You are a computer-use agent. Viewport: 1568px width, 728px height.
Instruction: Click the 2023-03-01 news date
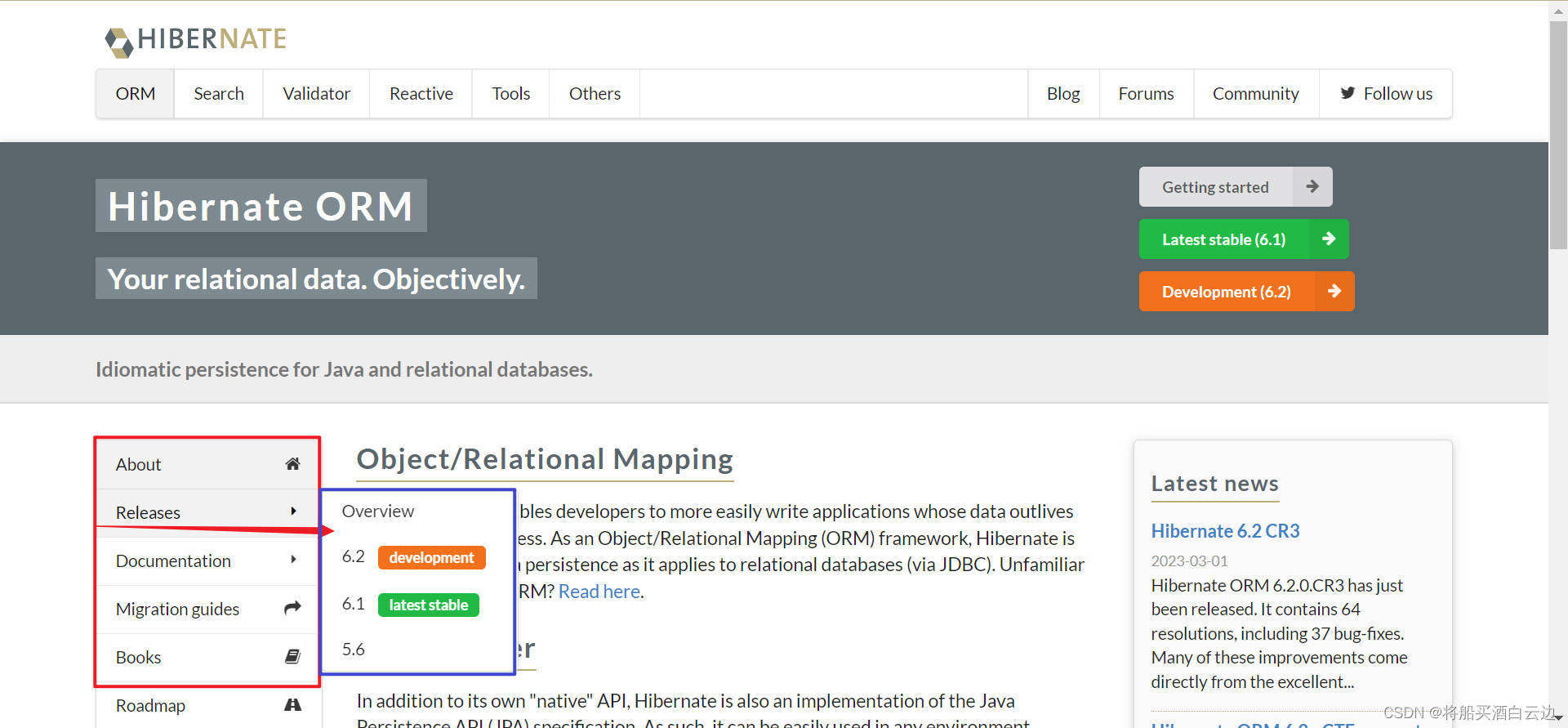pyautogui.click(x=1189, y=561)
